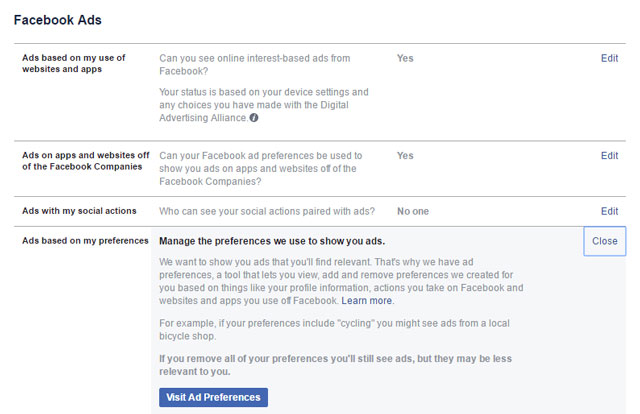Click the 'Facebook Ads' heading
This screenshot has height=414, width=640.
tap(58, 20)
